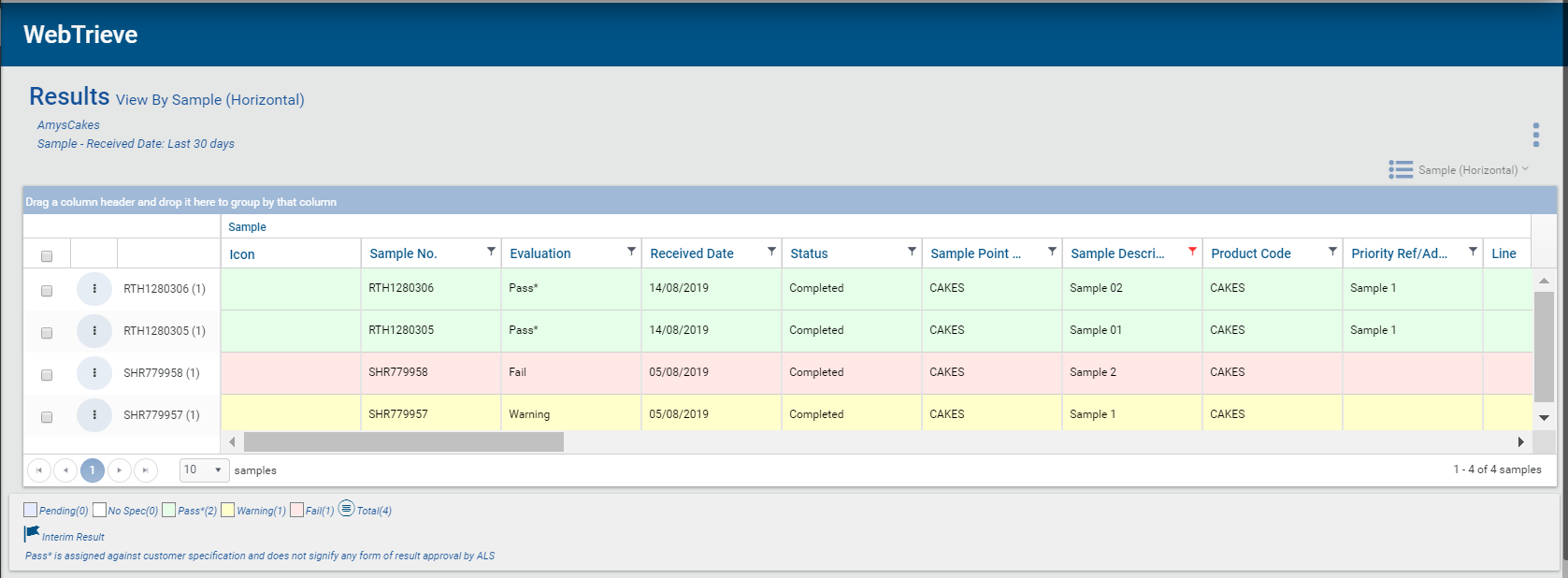
Task: Go to the next page of samples
Action: [x=120, y=470]
